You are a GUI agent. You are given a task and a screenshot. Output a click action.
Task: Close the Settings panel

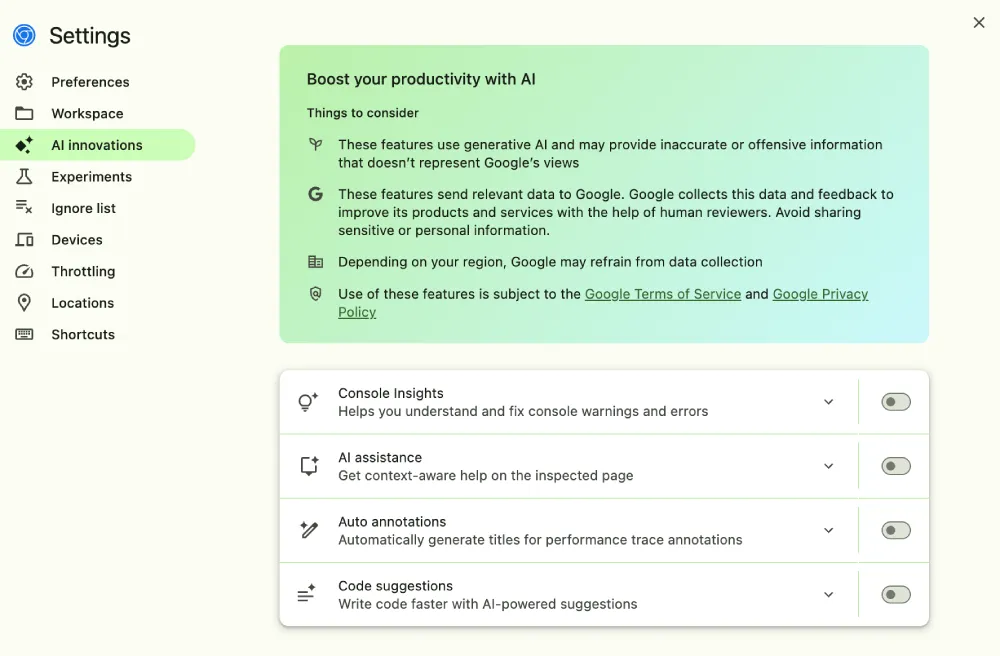pyautogui.click(x=979, y=23)
